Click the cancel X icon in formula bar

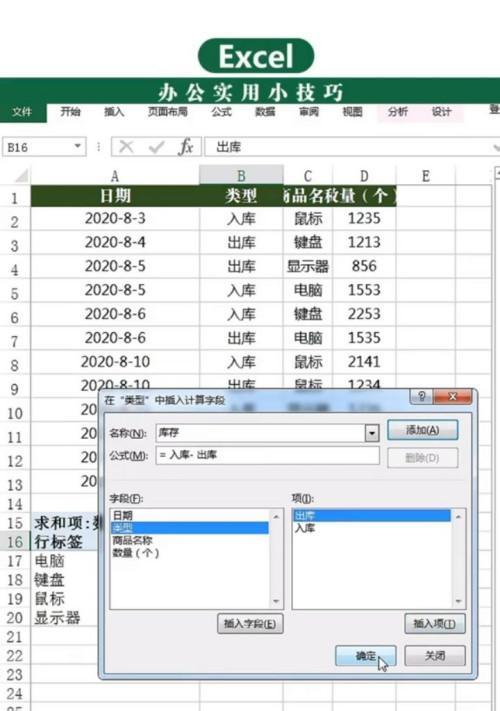coord(126,147)
